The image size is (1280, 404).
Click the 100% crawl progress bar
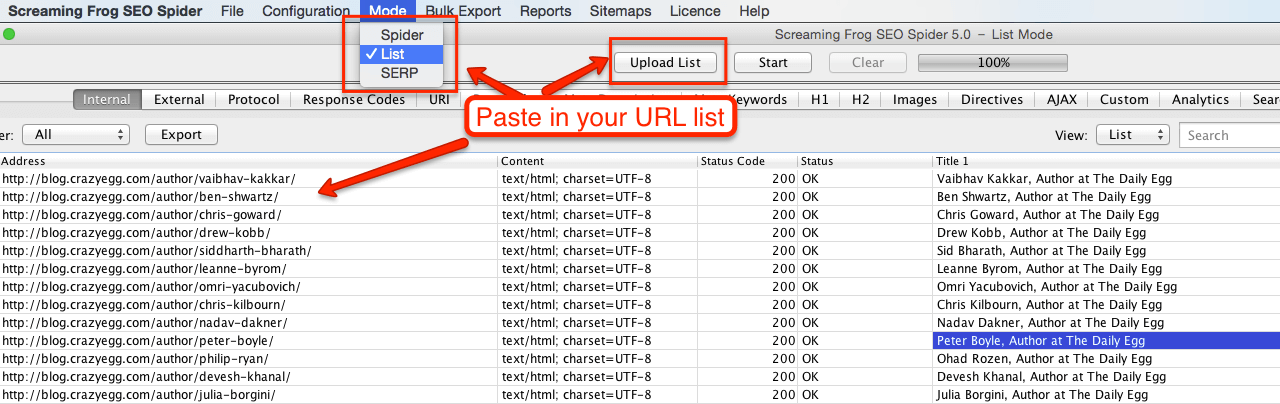tap(993, 62)
